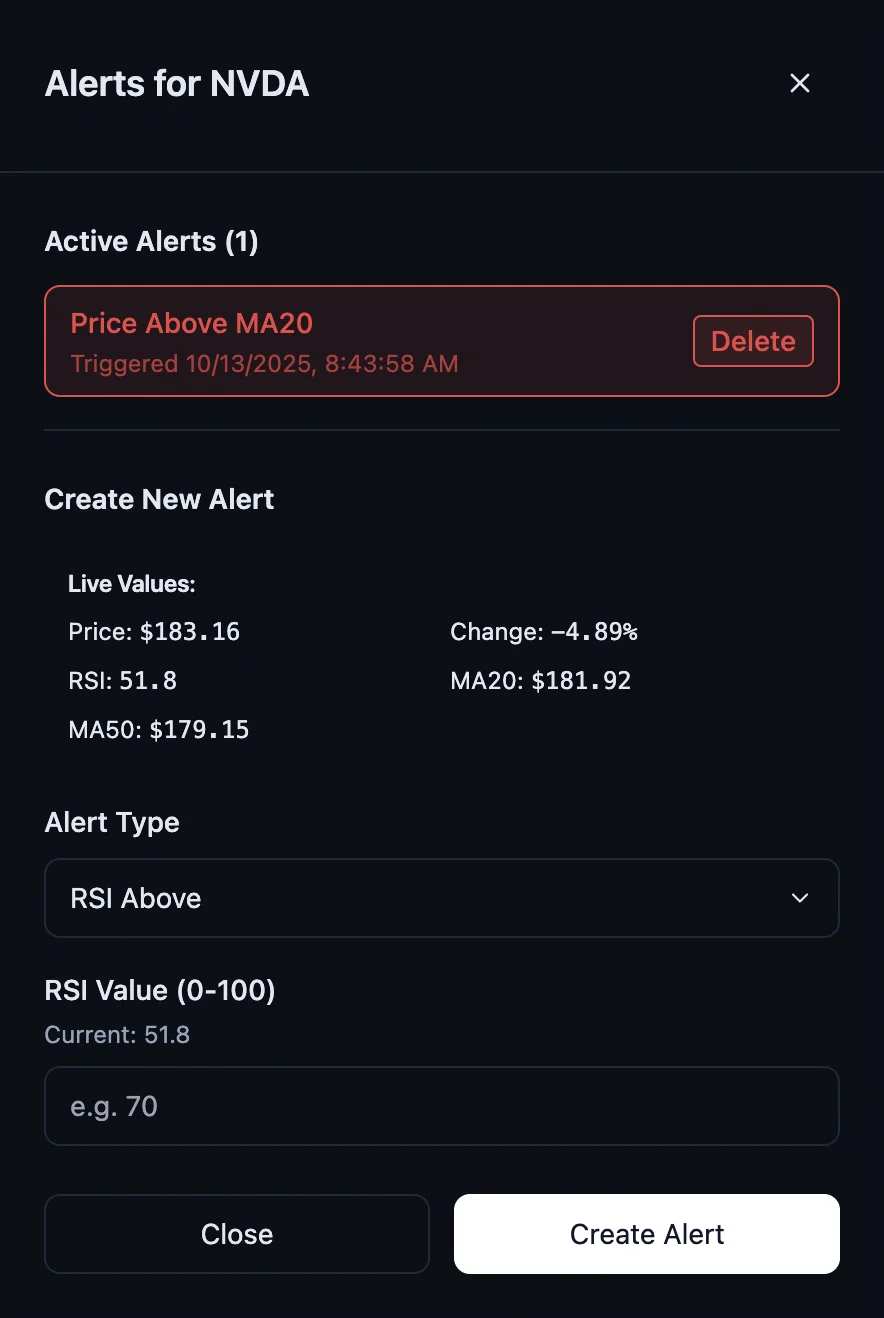Click the Alerts for NVDA title

pos(177,85)
